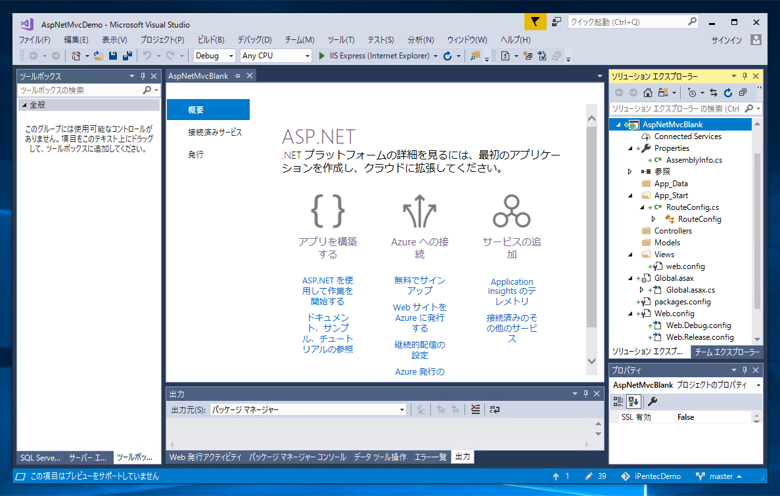Click the Output panel horizontal scrollbar
Image resolution: width=780 pixels, height=496 pixels.
(x=380, y=444)
